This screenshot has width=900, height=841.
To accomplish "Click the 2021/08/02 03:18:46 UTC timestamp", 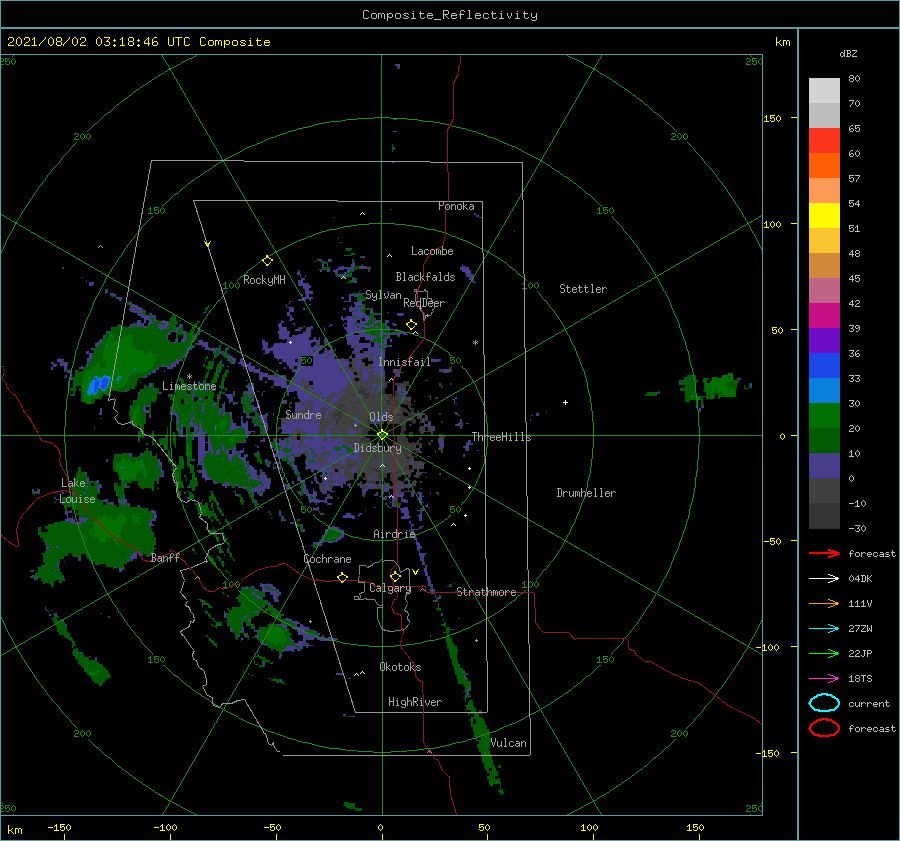I will [x=138, y=42].
